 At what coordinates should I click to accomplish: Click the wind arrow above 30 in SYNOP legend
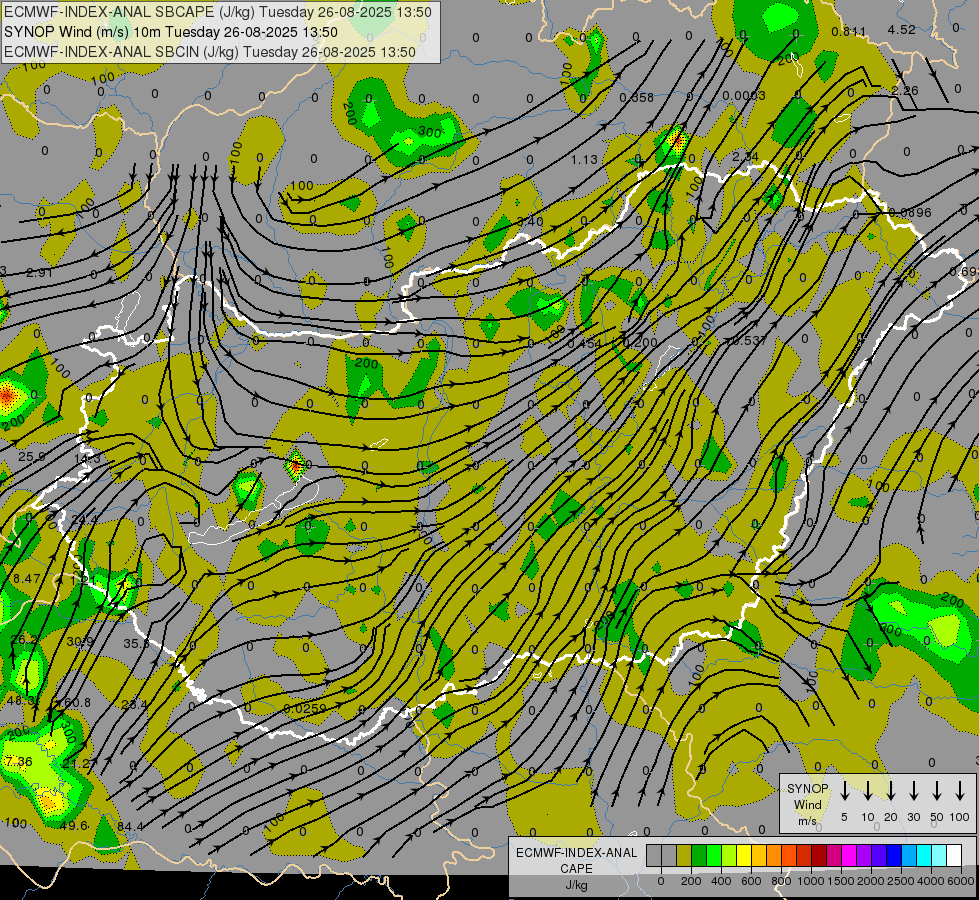click(913, 791)
